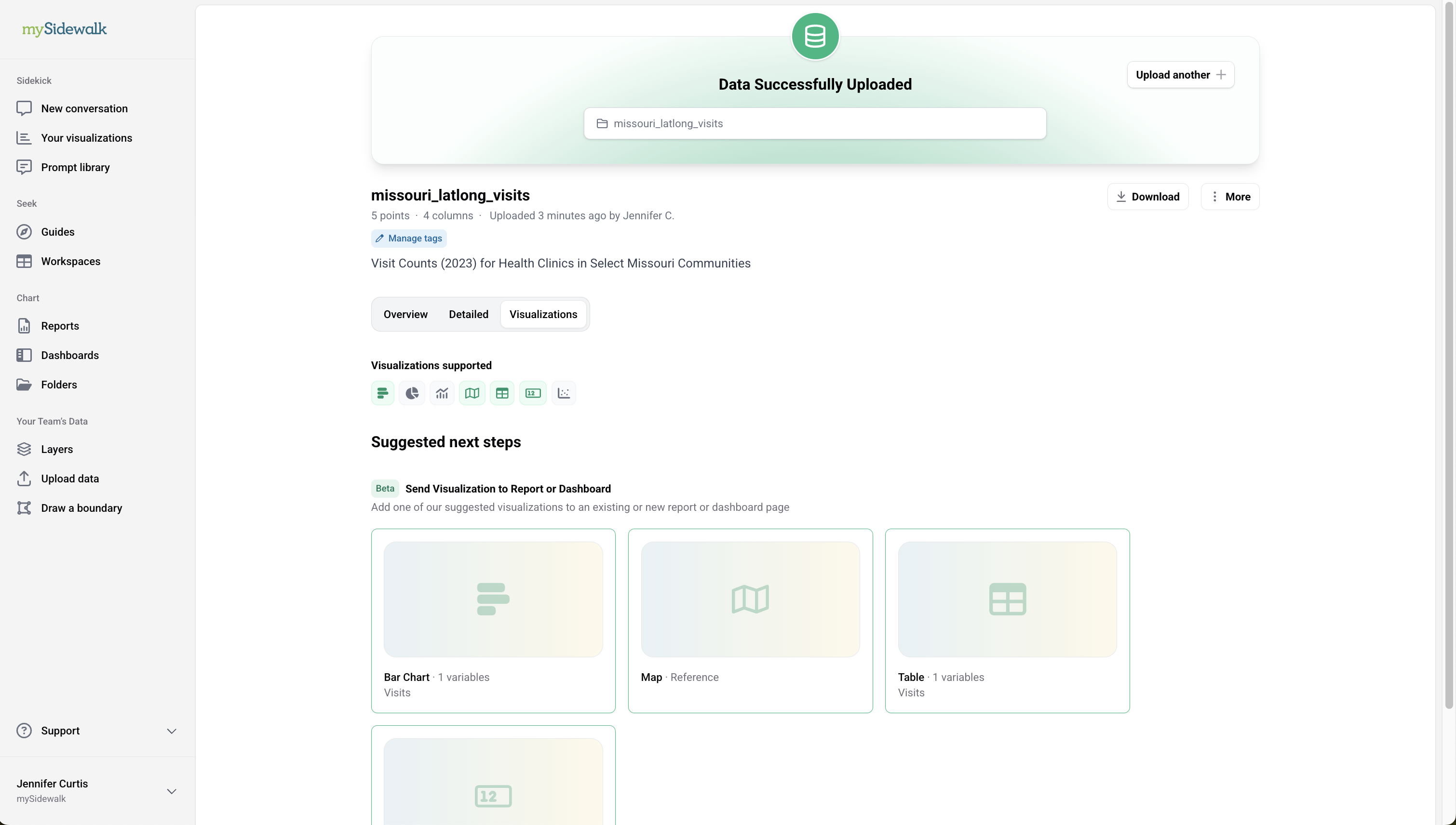Click the scatter plot visualization icon
This screenshot has width=1456, height=825.
(x=564, y=393)
